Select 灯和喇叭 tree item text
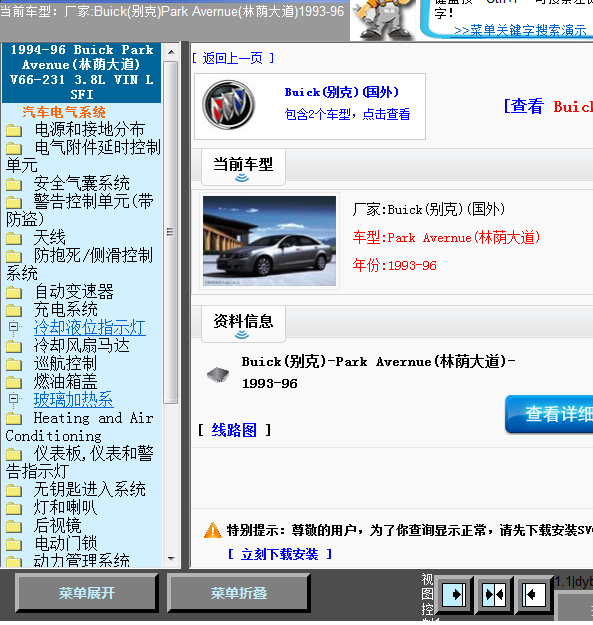This screenshot has width=593, height=625. pyautogui.click(x=66, y=507)
